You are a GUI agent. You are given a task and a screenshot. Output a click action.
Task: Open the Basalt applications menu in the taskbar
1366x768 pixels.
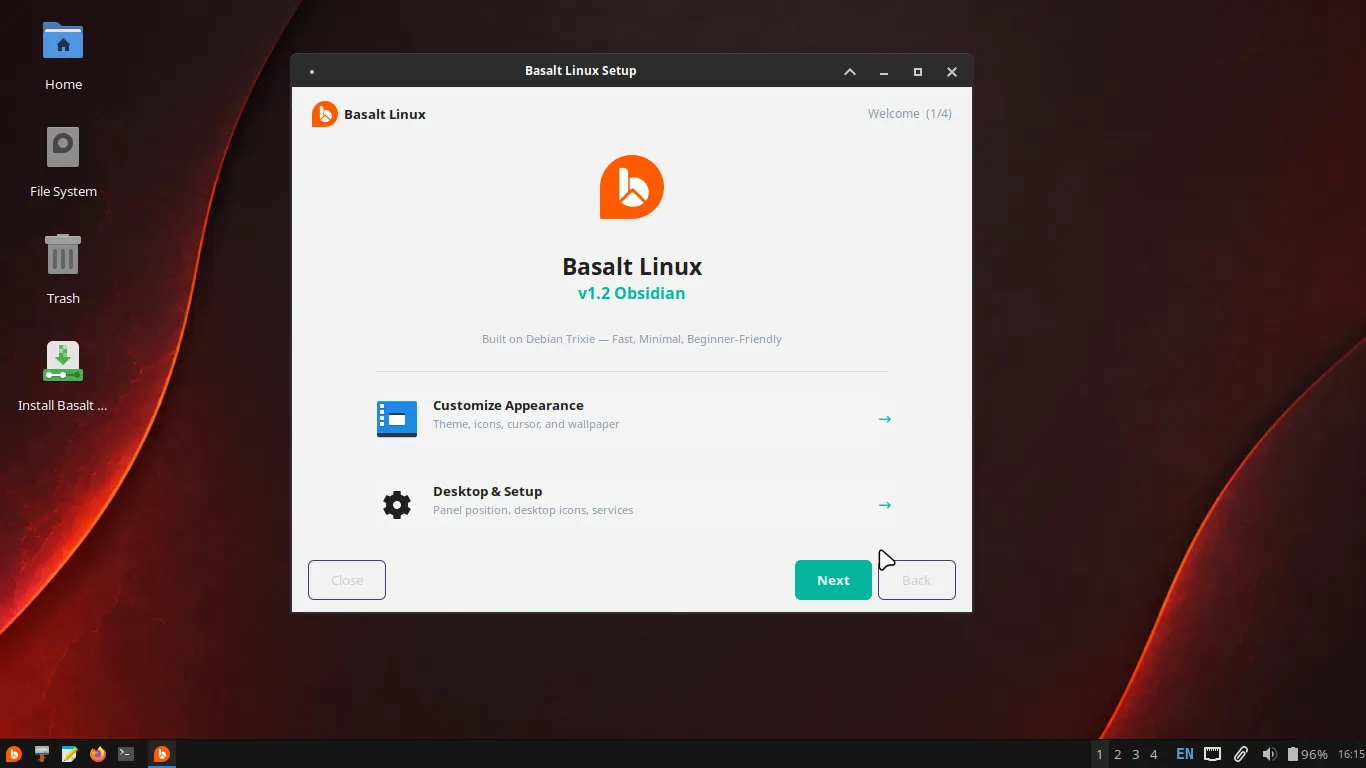pyautogui.click(x=14, y=754)
